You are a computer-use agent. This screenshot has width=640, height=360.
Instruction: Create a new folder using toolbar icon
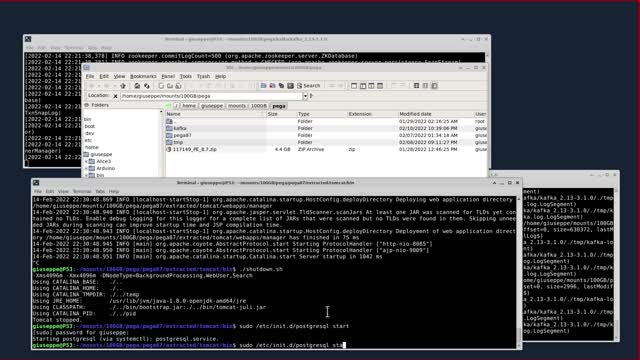[170, 86]
